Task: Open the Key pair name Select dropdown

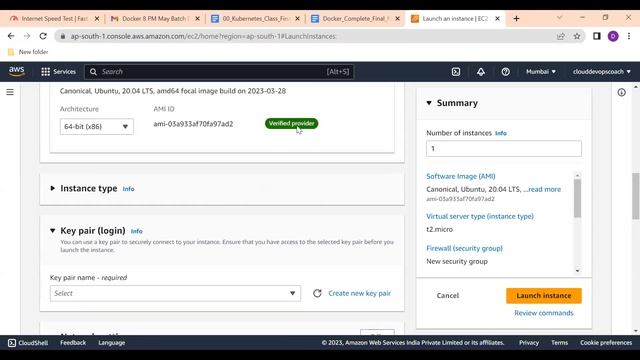Action: pyautogui.click(x=175, y=293)
